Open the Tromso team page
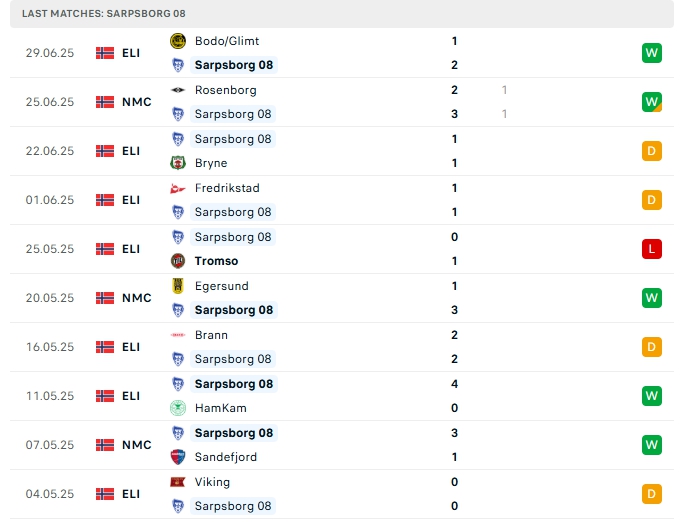685x522 pixels. pos(216,261)
